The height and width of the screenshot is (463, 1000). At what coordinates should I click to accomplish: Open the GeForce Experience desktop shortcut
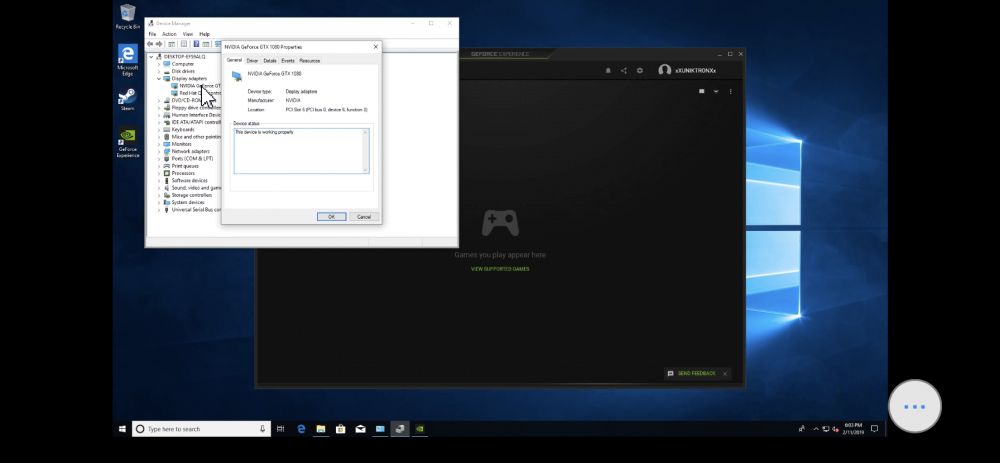(128, 142)
